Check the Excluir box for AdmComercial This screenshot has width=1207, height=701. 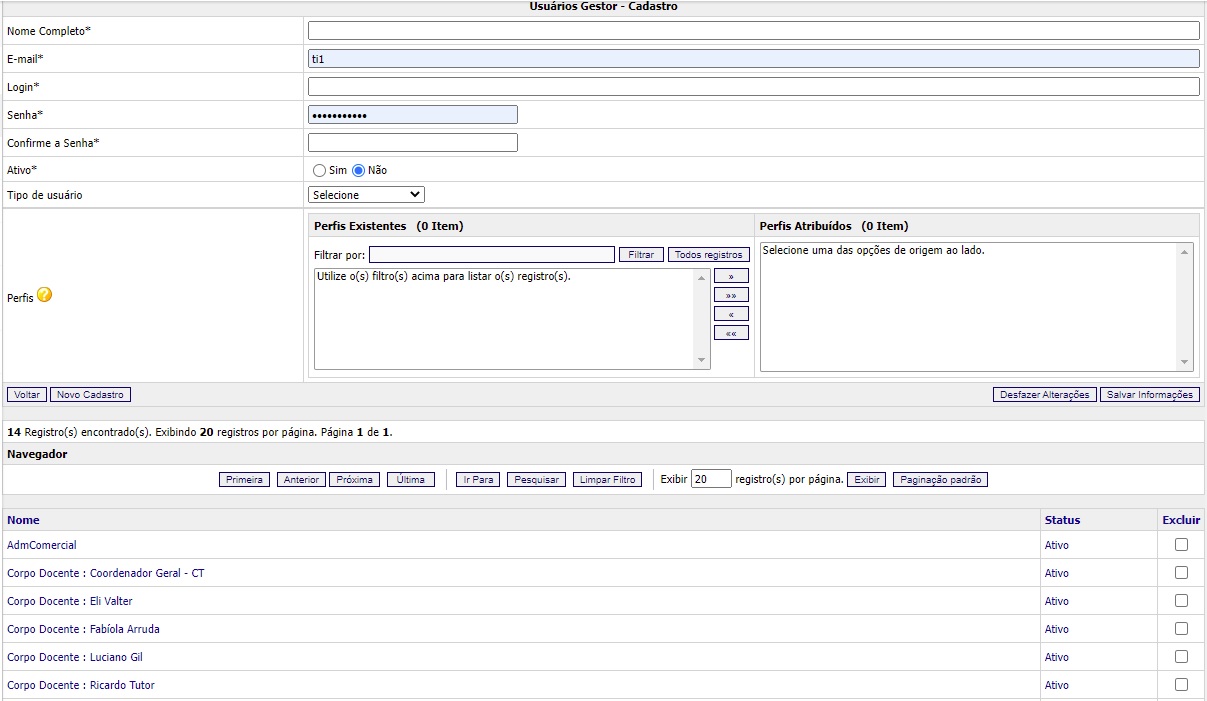click(x=1181, y=545)
